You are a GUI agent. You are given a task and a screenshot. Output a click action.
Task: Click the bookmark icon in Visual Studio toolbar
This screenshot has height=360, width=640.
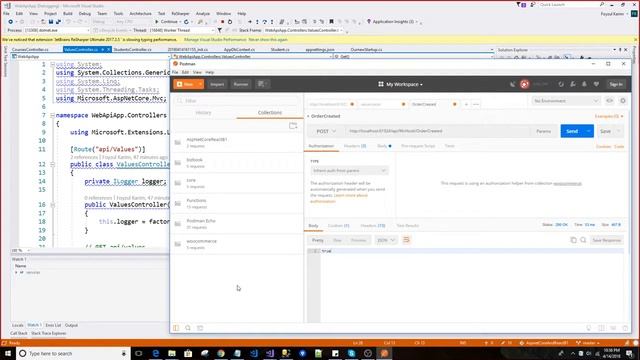coord(331,22)
